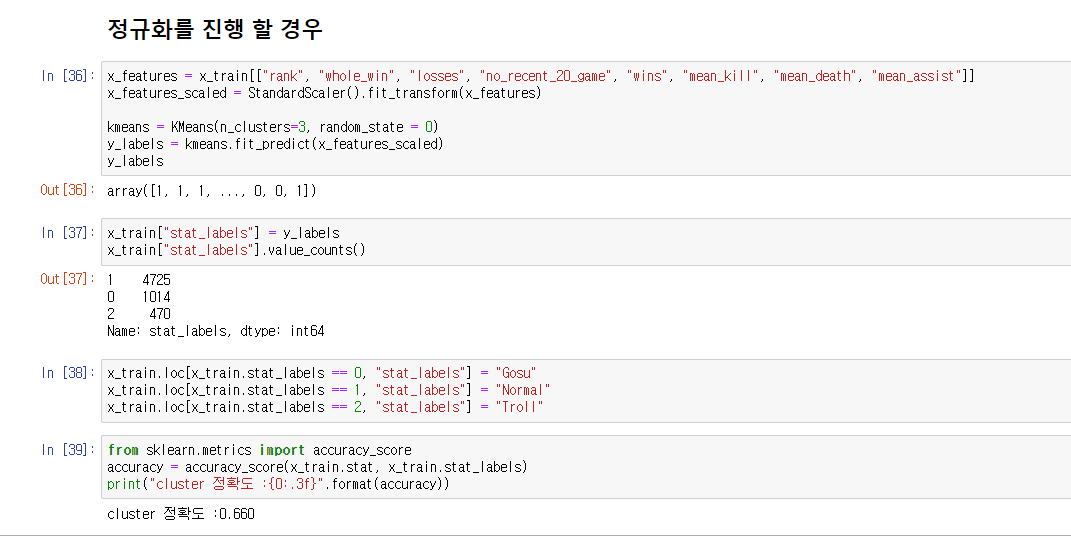
Task: Click the value count row 2 470
Action: click(x=139, y=314)
